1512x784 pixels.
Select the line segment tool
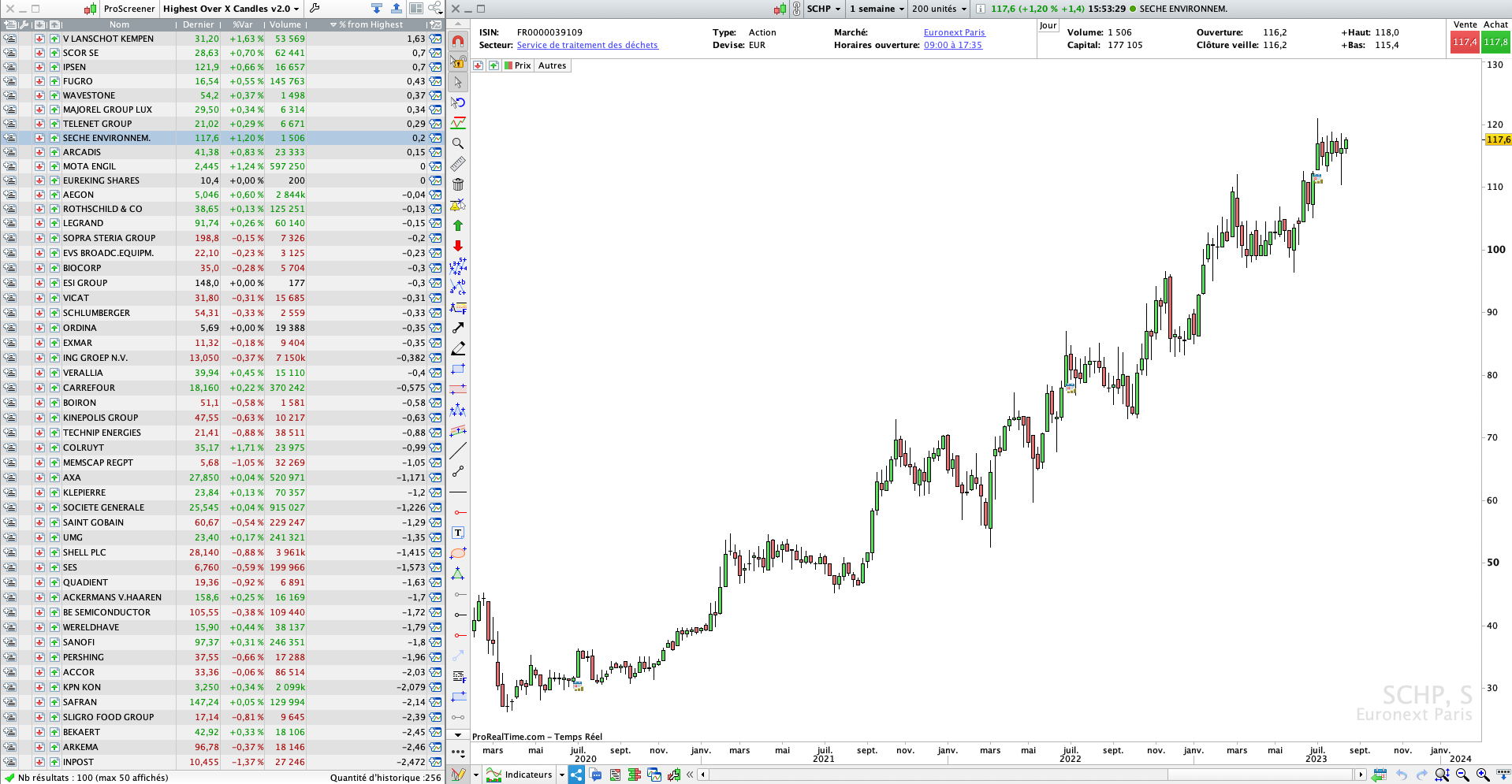click(x=457, y=471)
